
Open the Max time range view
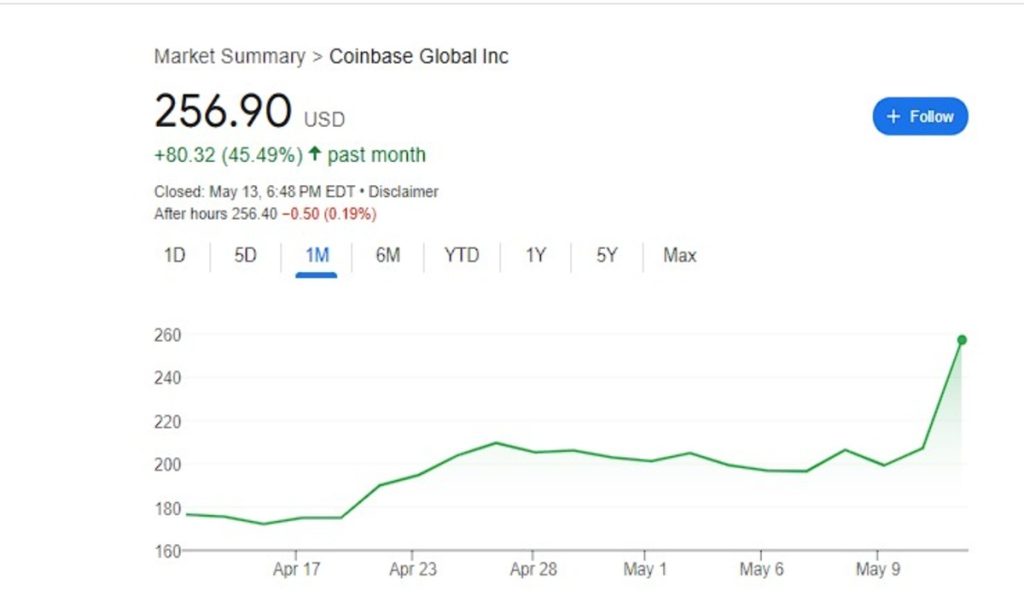click(x=678, y=256)
